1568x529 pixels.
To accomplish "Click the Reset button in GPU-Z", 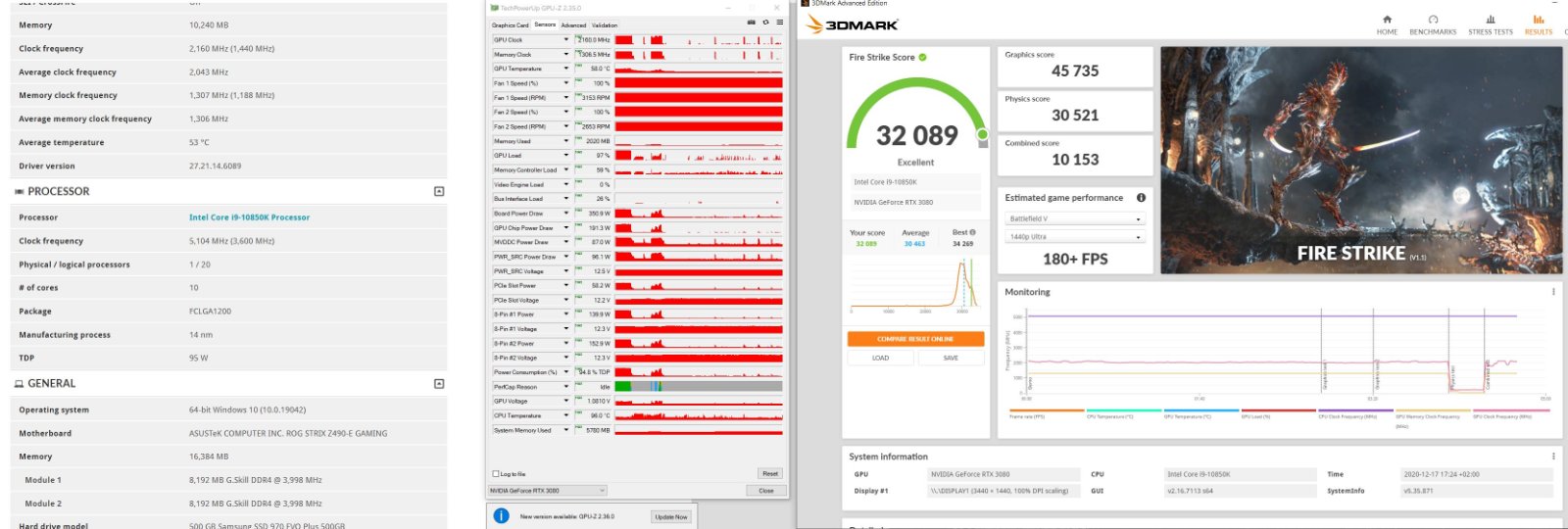I will click(770, 473).
